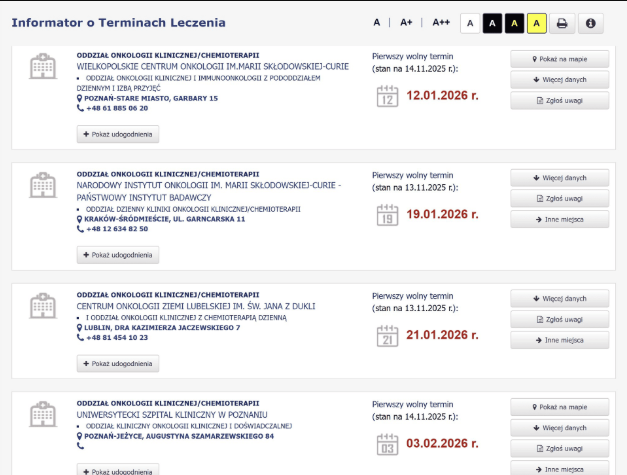
Task: Click 'Pokaż na mapie' for Poznań-Stare Miasto
Action: tap(559, 59)
